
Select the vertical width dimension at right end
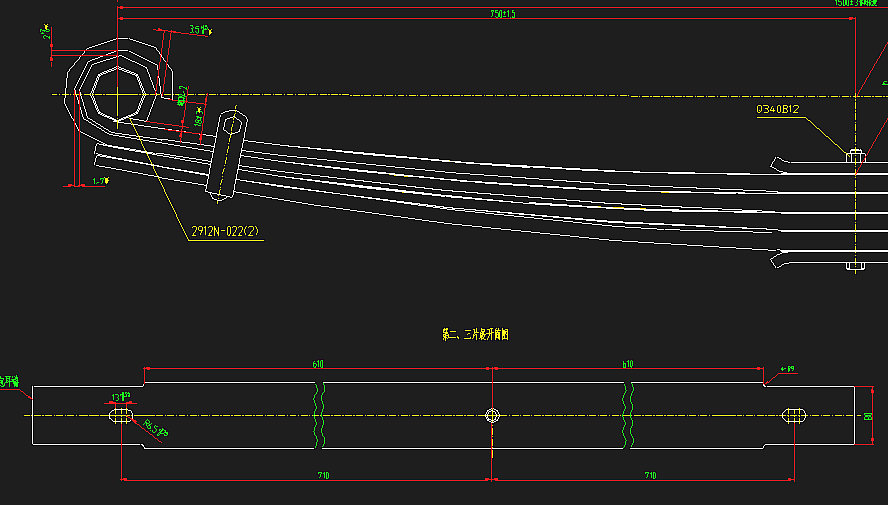point(867,415)
